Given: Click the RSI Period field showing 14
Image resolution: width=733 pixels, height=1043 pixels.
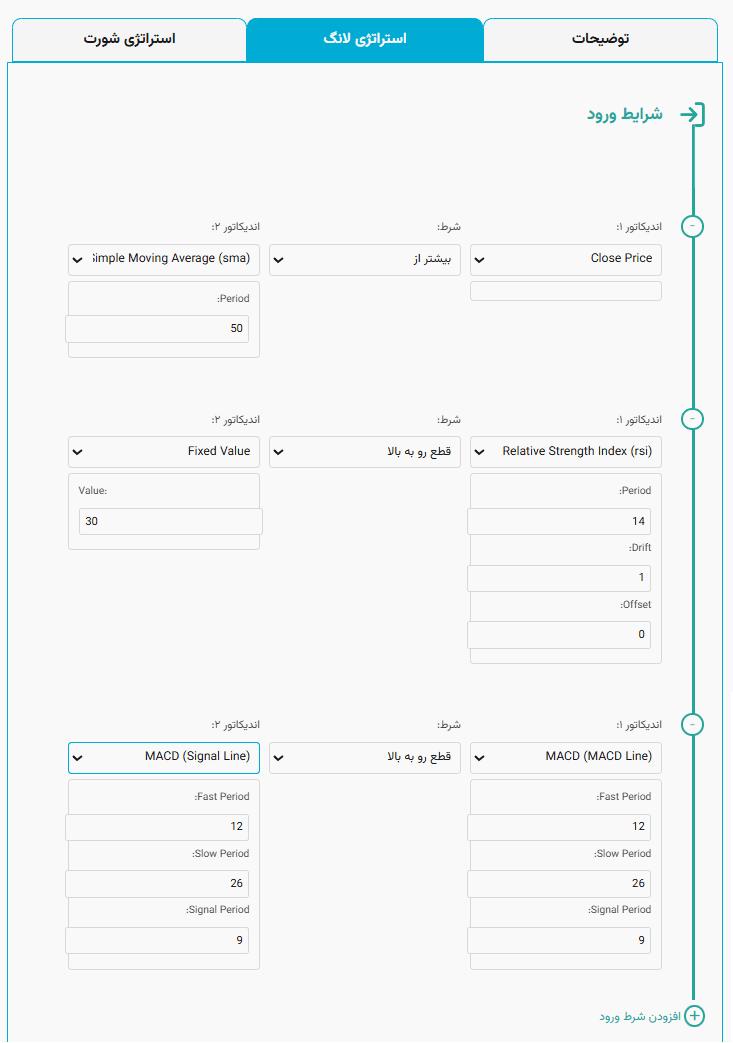Looking at the screenshot, I should [x=559, y=521].
